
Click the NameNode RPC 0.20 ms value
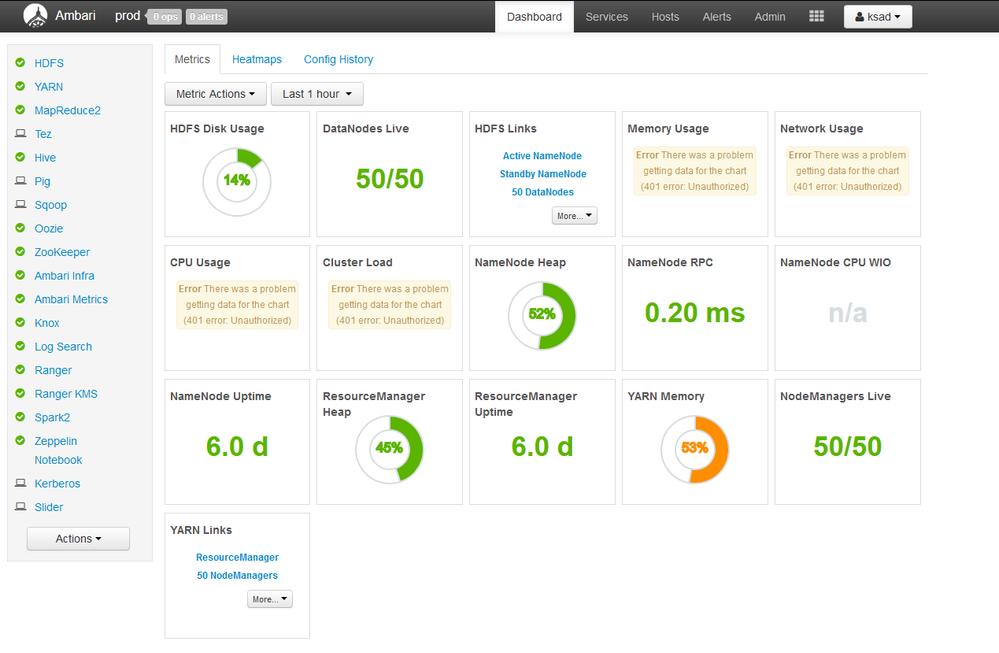pos(695,312)
